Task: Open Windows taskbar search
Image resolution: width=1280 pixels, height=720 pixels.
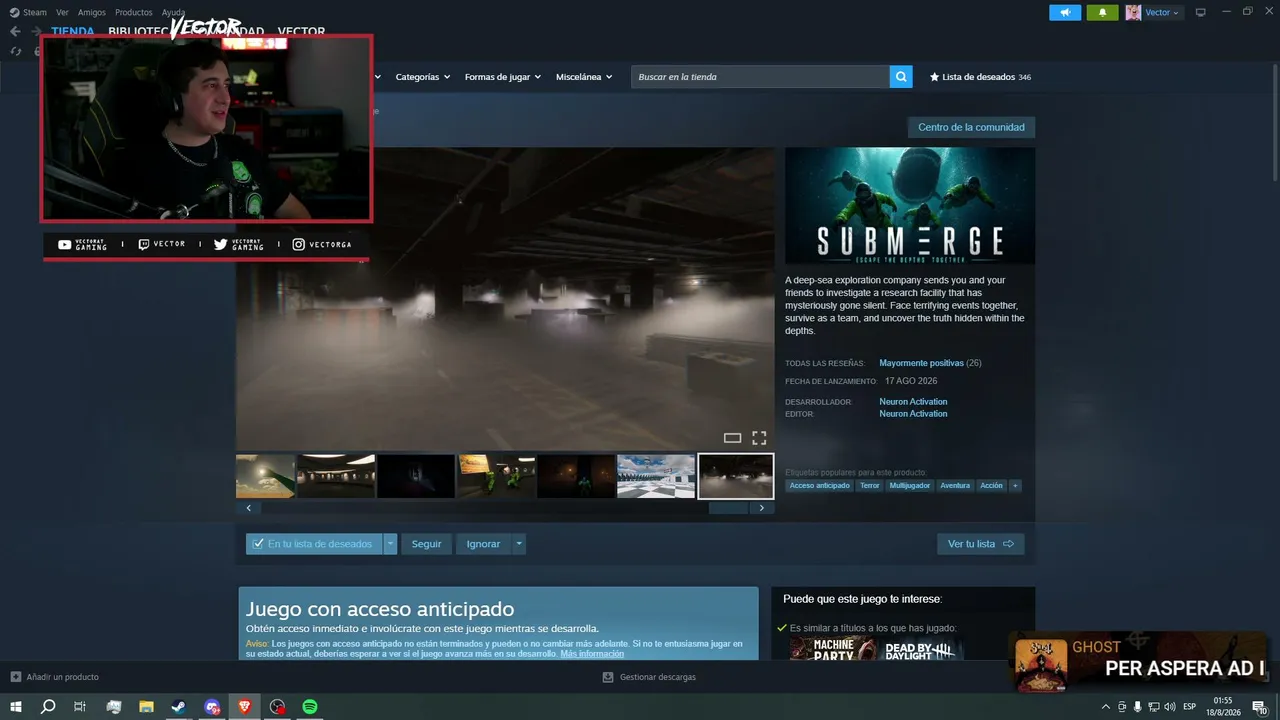Action: tap(48, 706)
